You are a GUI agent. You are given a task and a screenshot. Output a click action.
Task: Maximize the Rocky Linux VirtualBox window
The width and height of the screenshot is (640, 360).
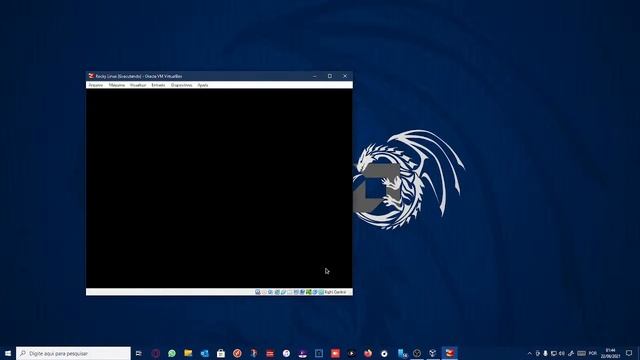330,76
